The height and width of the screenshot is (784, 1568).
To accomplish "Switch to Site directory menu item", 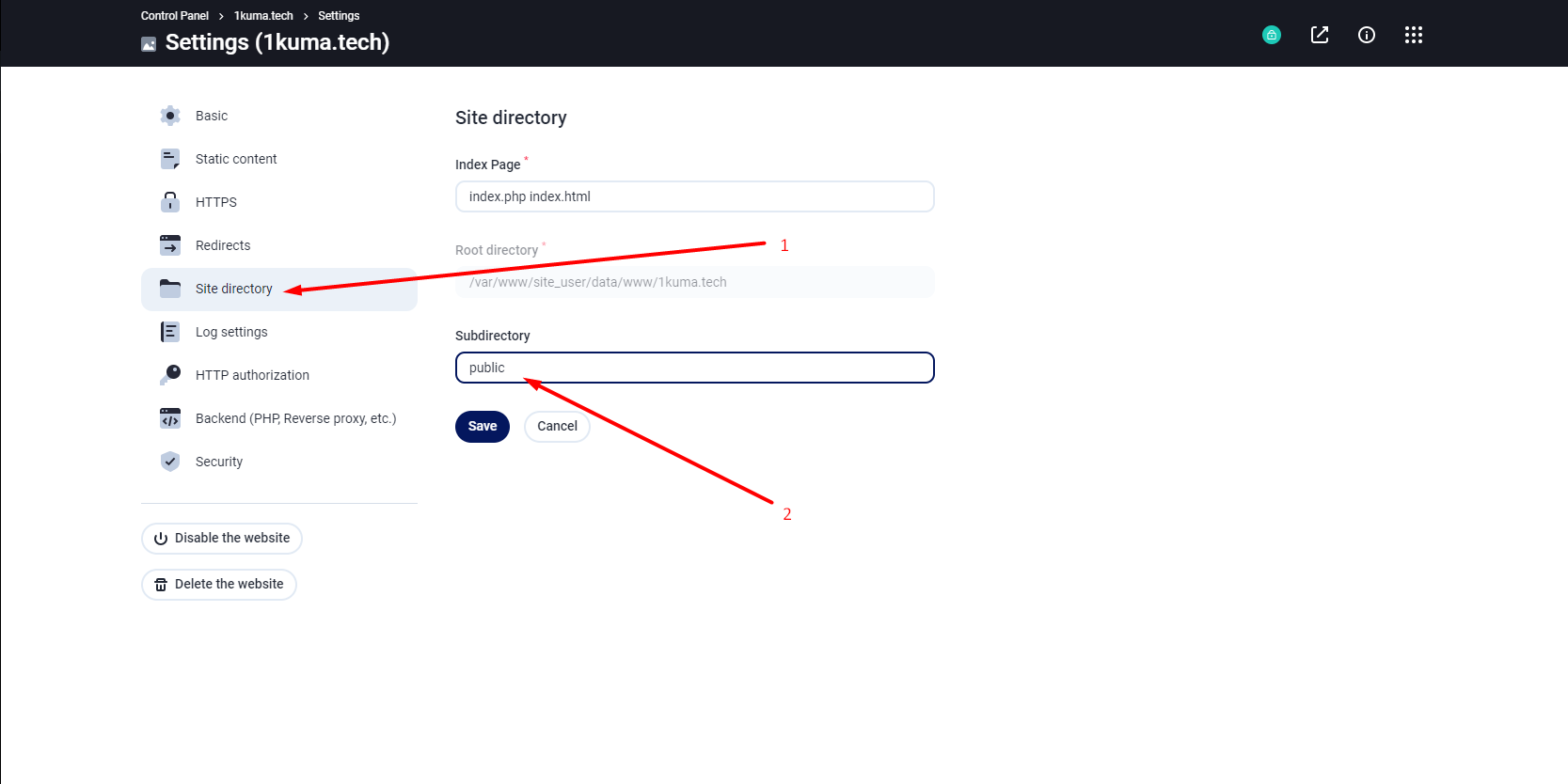I will (x=279, y=289).
